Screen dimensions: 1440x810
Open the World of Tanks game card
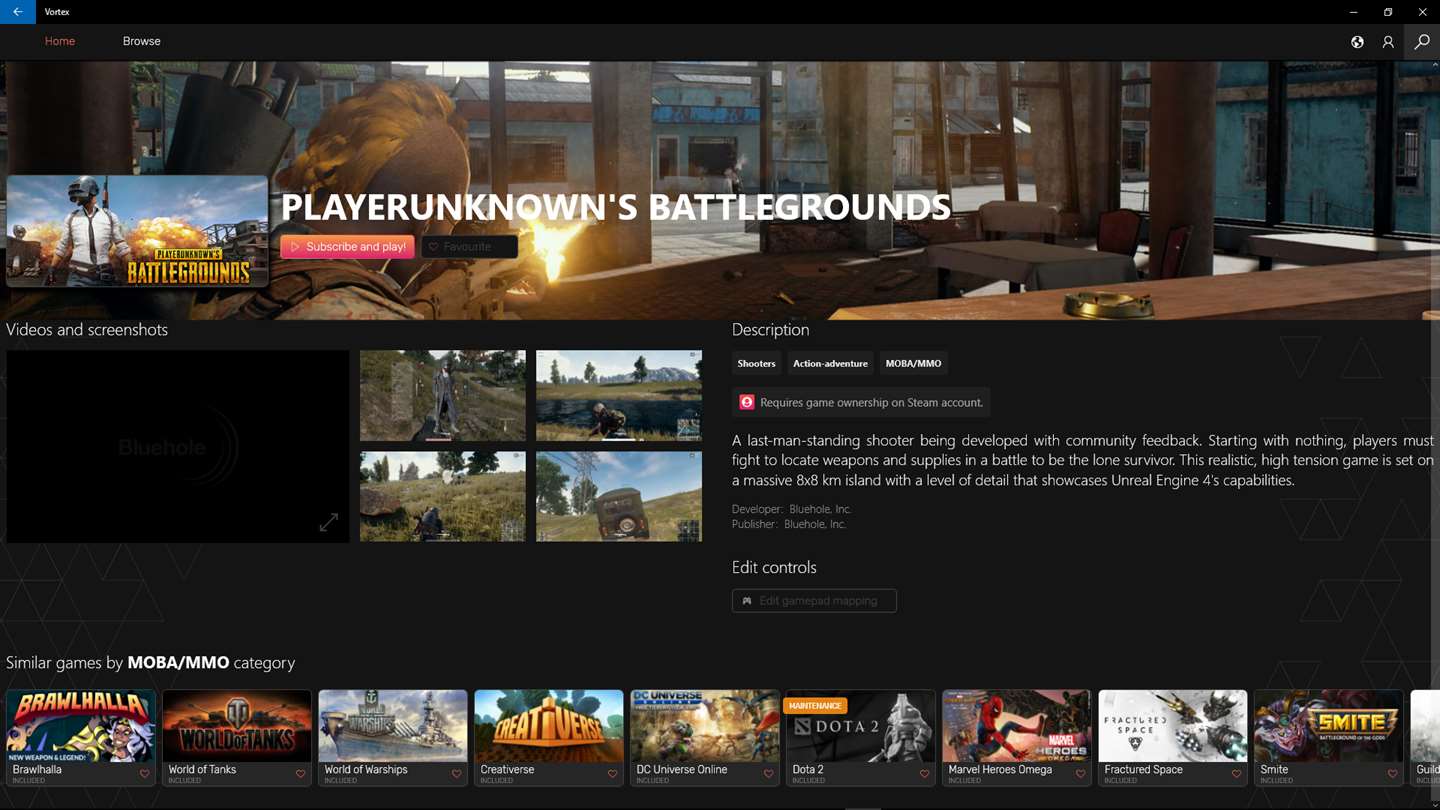(237, 737)
